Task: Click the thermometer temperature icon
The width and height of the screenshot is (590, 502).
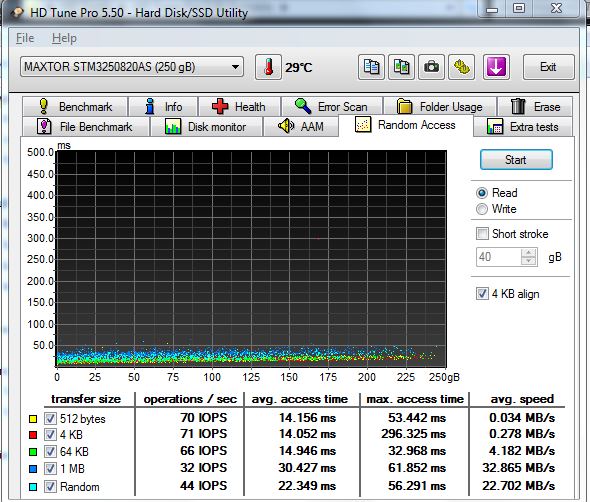Action: pyautogui.click(x=268, y=67)
